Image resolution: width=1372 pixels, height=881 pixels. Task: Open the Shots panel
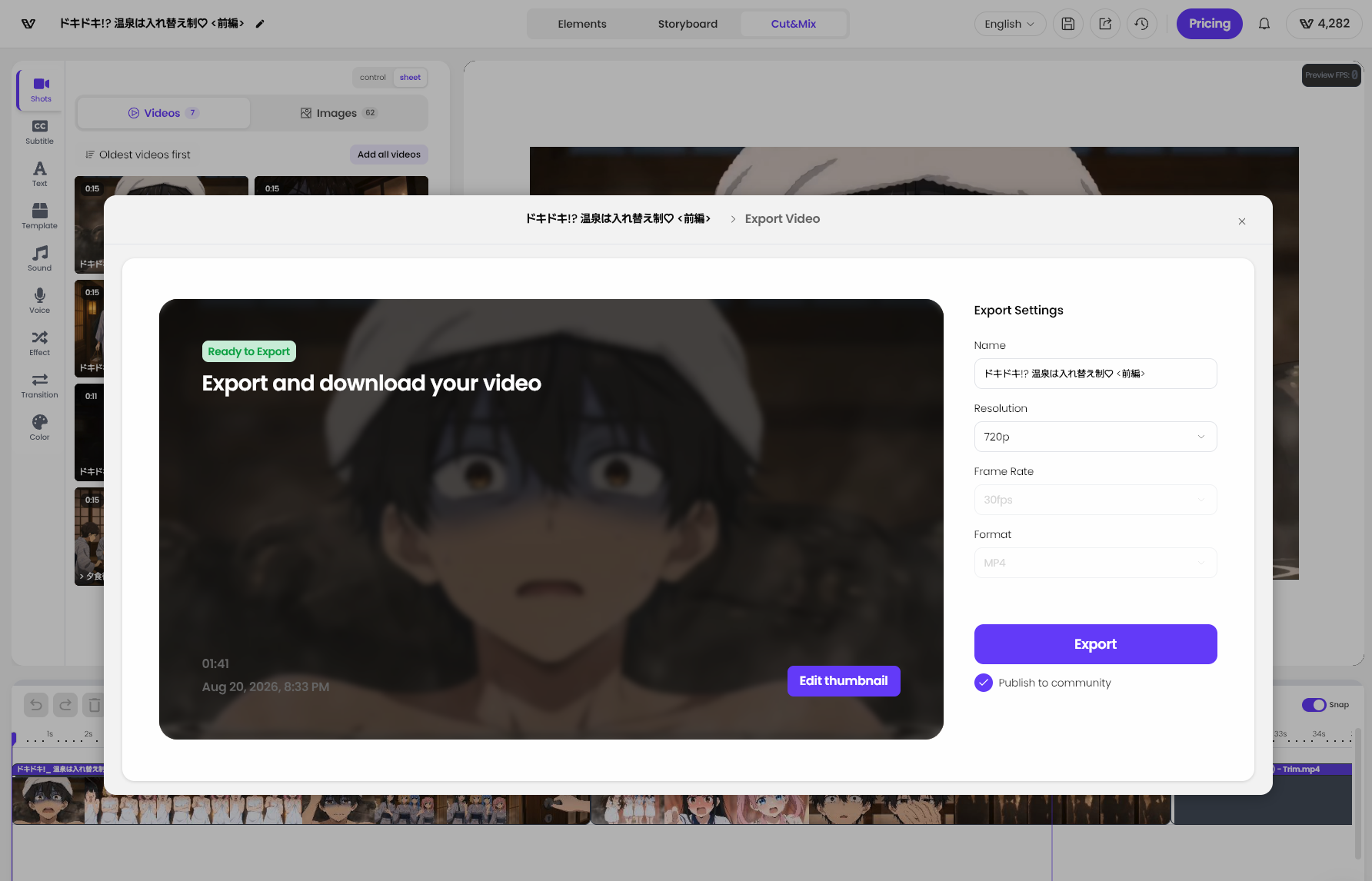click(x=41, y=89)
